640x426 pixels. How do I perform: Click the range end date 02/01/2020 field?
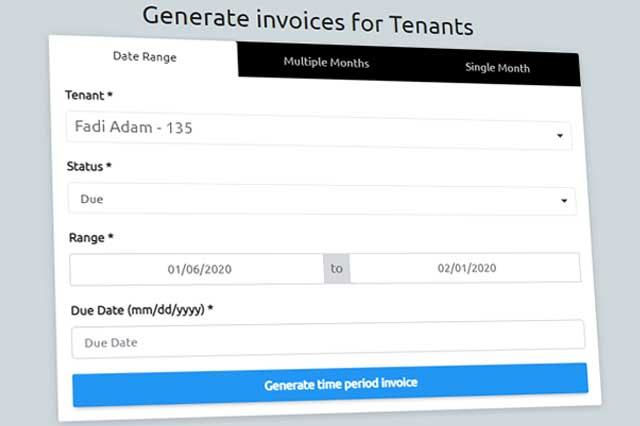tap(465, 268)
